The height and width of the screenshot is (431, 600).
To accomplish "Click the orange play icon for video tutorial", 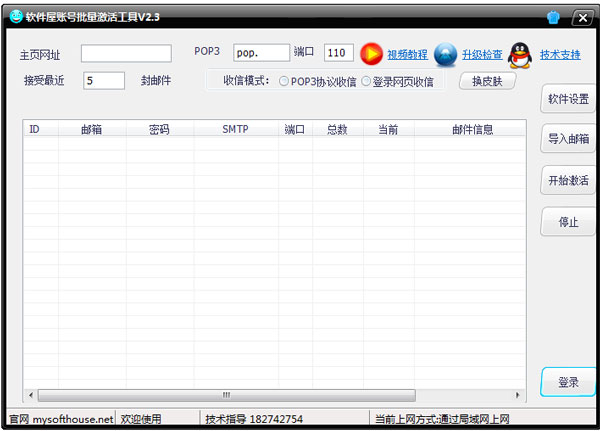I will [x=372, y=54].
